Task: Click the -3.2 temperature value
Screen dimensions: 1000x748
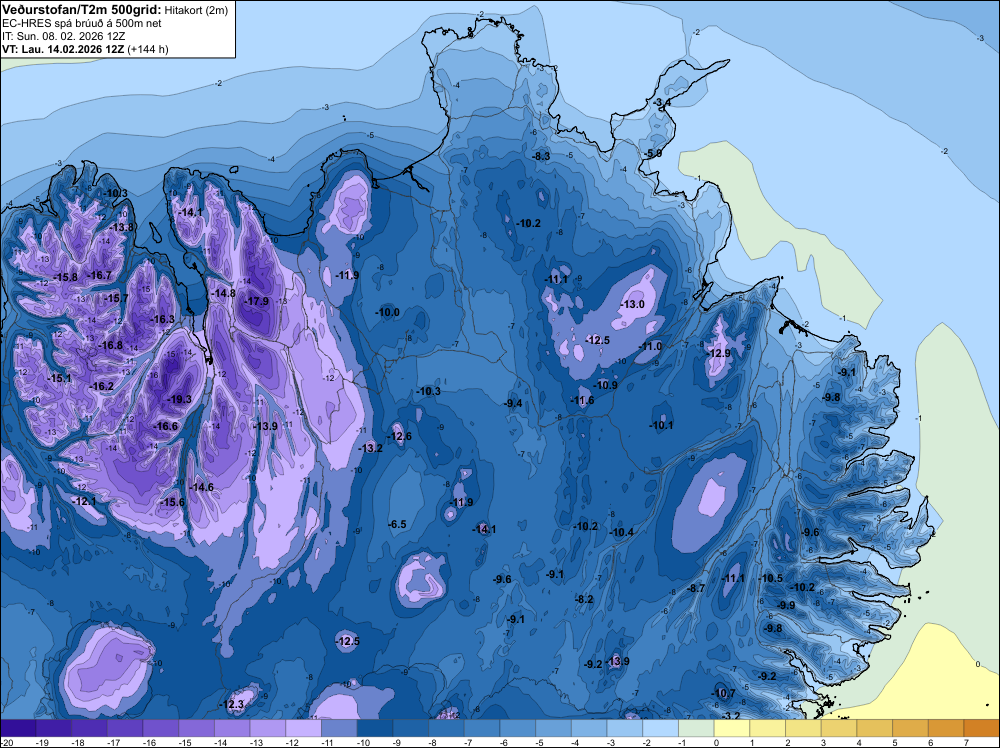Action: click(730, 715)
